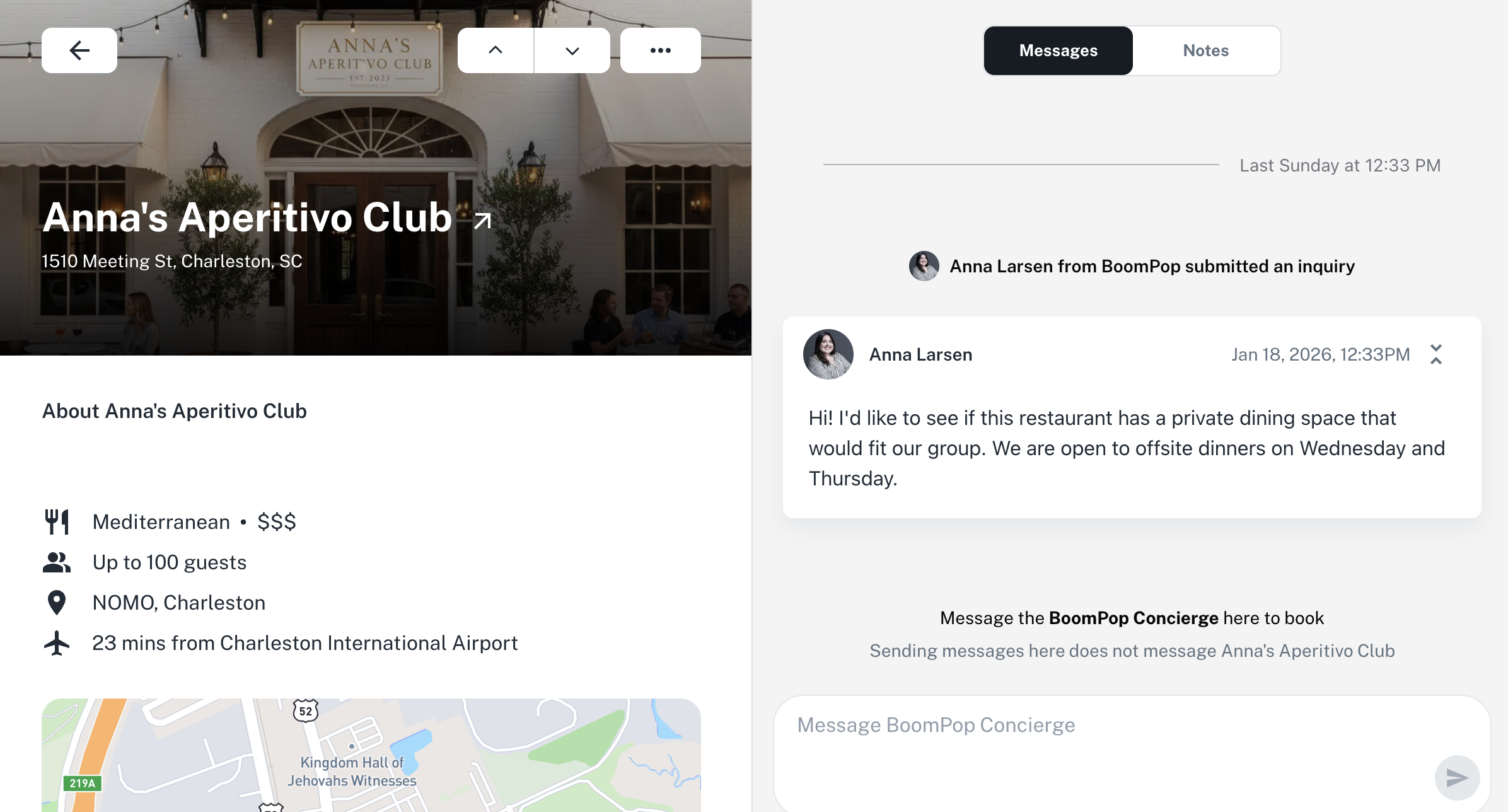This screenshot has height=812, width=1508.
Task: Open the three-dot more options menu
Action: 661,50
